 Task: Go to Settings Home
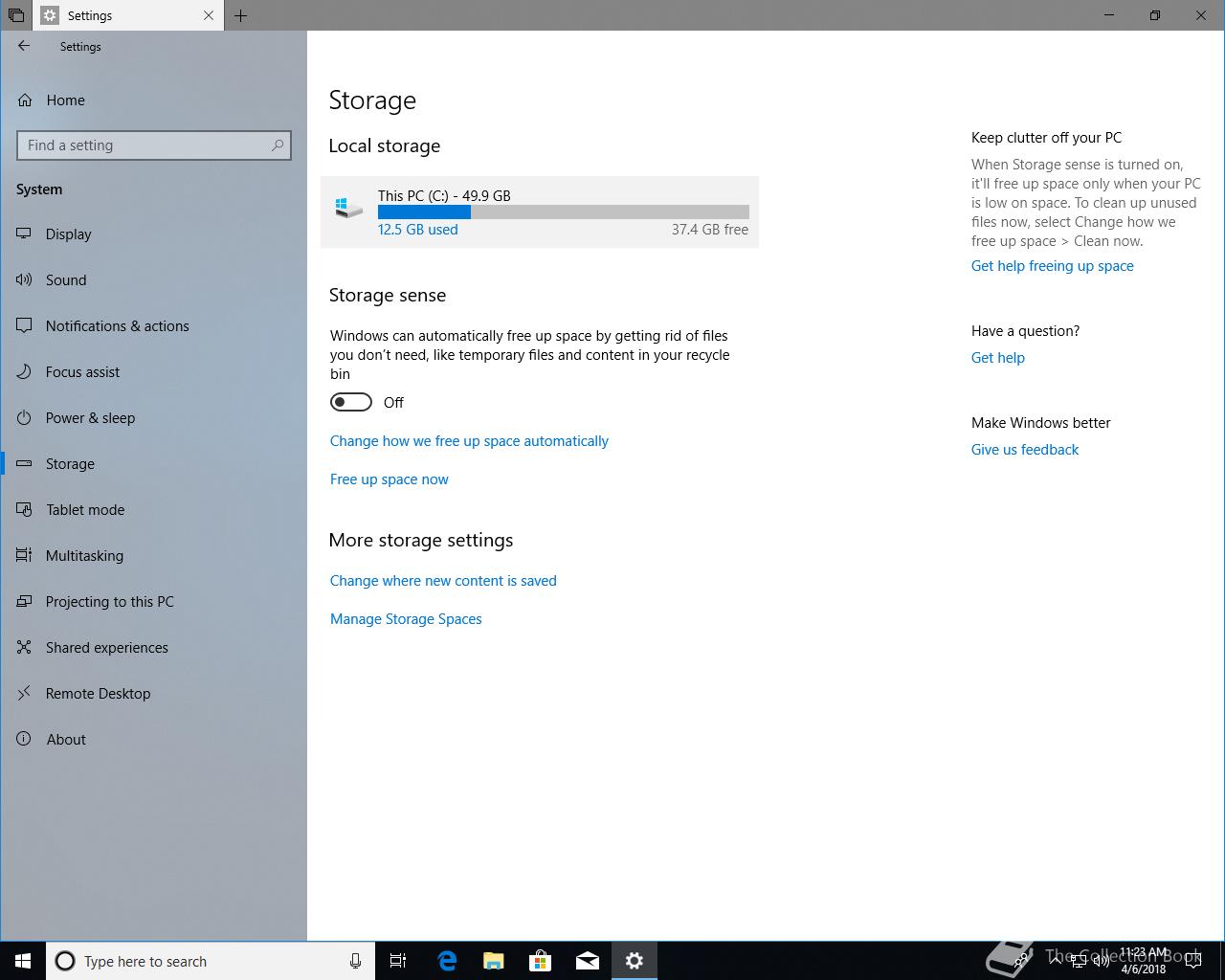(153, 100)
